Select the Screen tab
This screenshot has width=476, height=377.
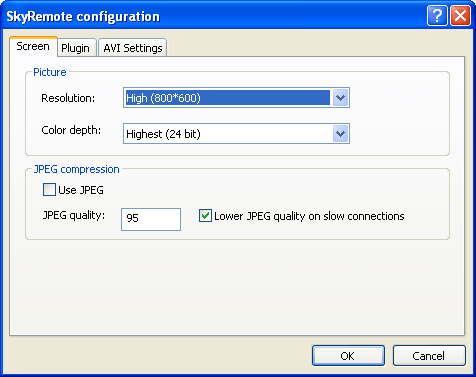33,46
